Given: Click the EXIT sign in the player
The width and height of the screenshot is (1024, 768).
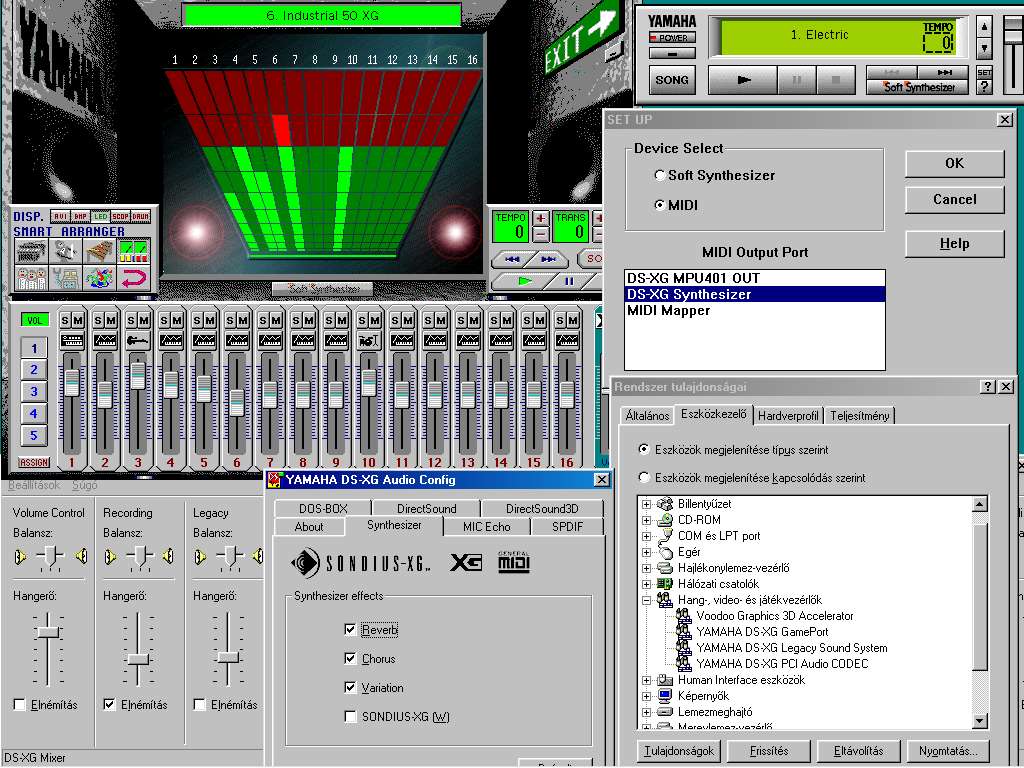Looking at the screenshot, I should coord(581,37).
